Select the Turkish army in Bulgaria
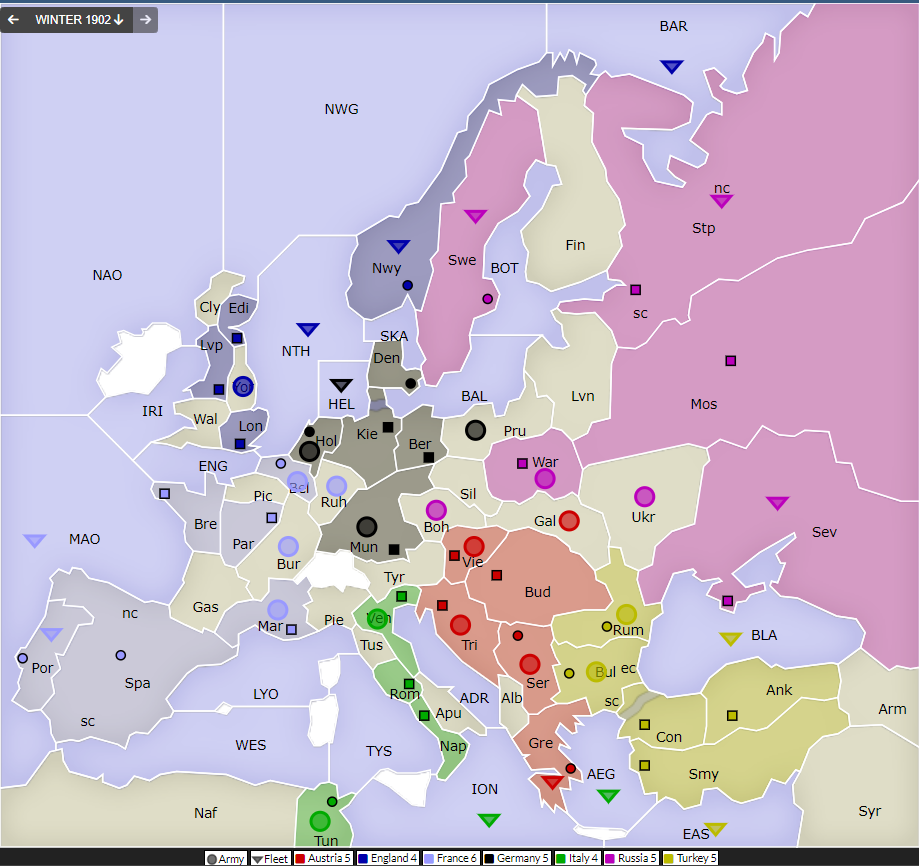The image size is (919, 866). (596, 672)
